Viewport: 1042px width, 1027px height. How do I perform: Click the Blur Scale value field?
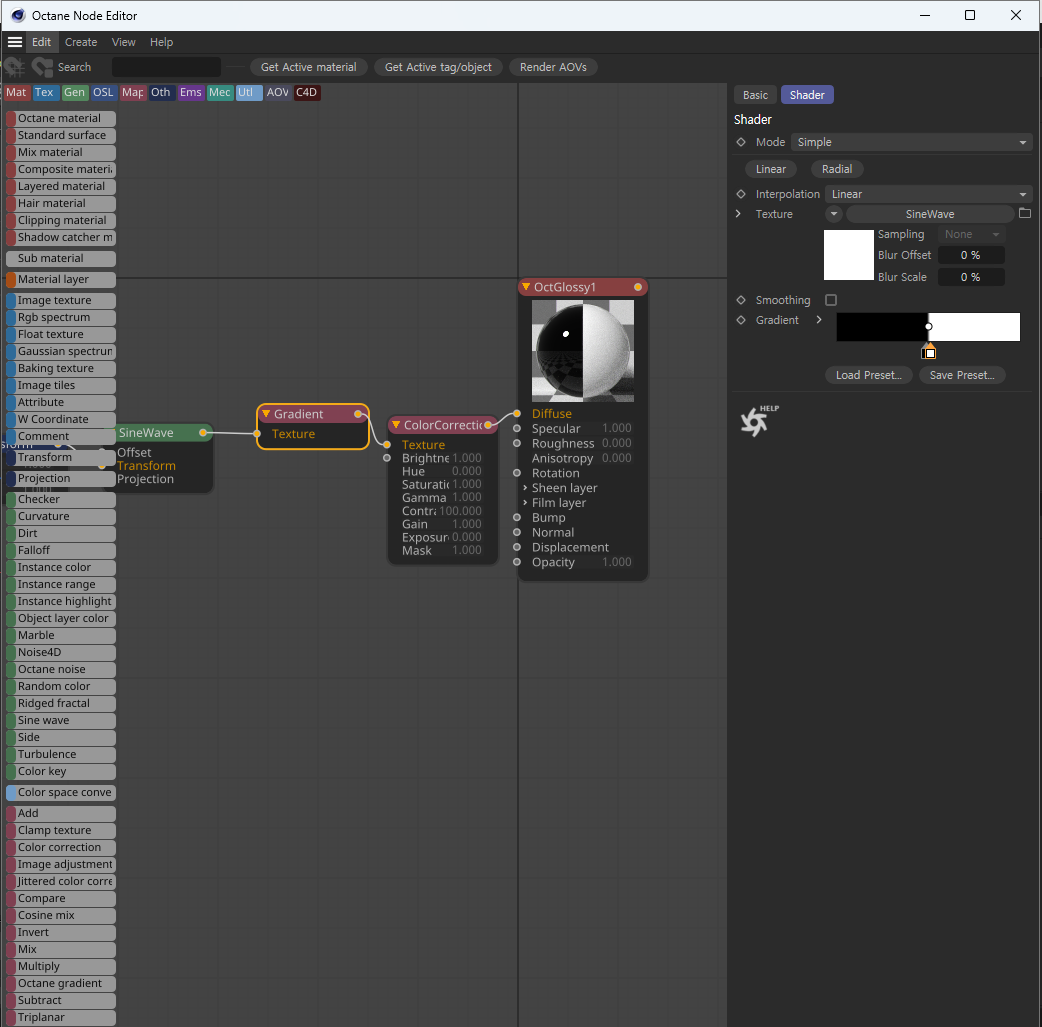[x=971, y=277]
